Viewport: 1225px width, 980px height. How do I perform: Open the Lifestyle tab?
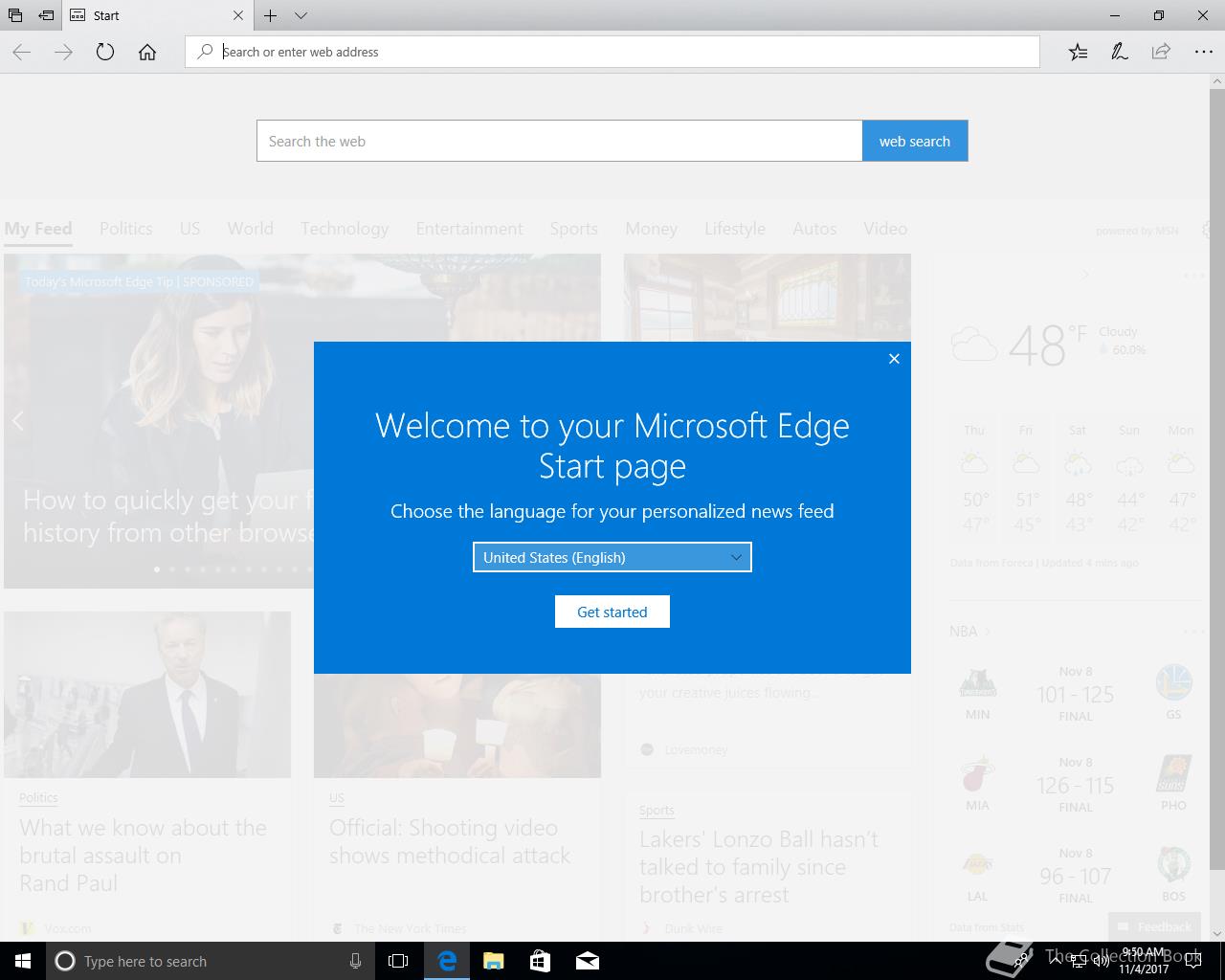click(735, 229)
